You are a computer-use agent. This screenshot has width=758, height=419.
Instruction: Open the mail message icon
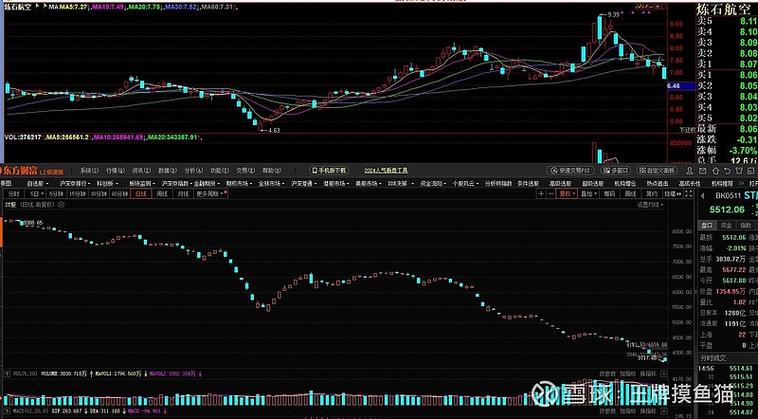point(702,171)
